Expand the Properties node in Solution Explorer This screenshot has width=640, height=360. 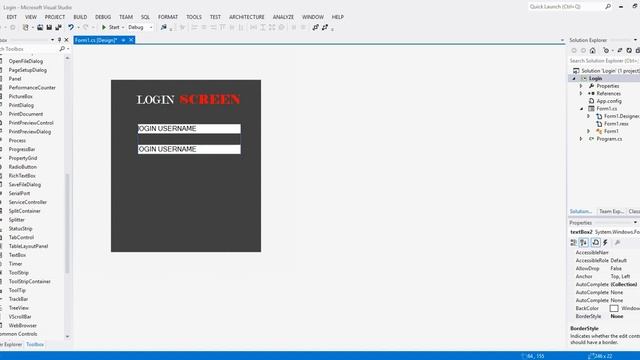coord(581,86)
